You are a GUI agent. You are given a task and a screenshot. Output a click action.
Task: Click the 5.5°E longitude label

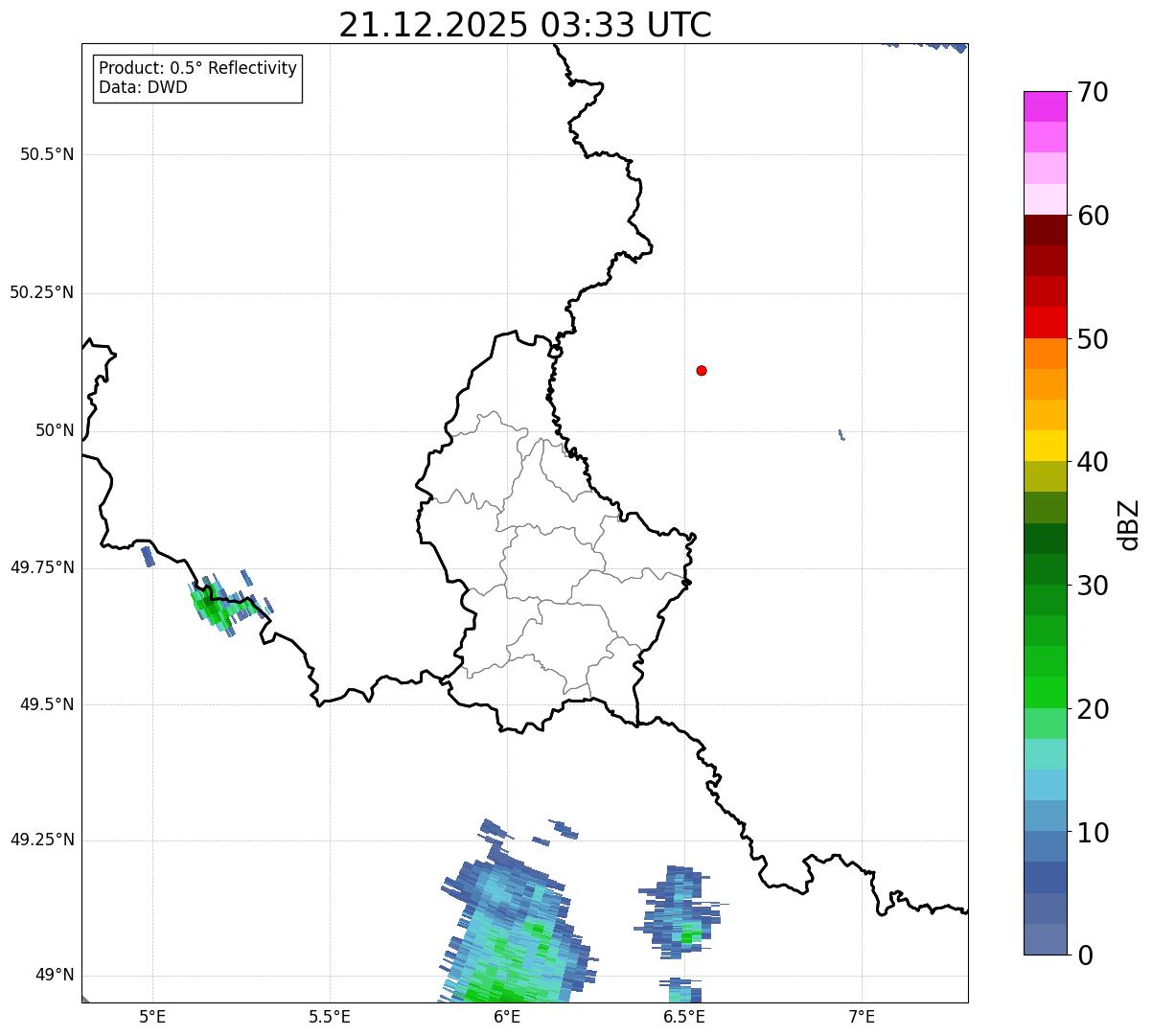pyautogui.click(x=330, y=1016)
